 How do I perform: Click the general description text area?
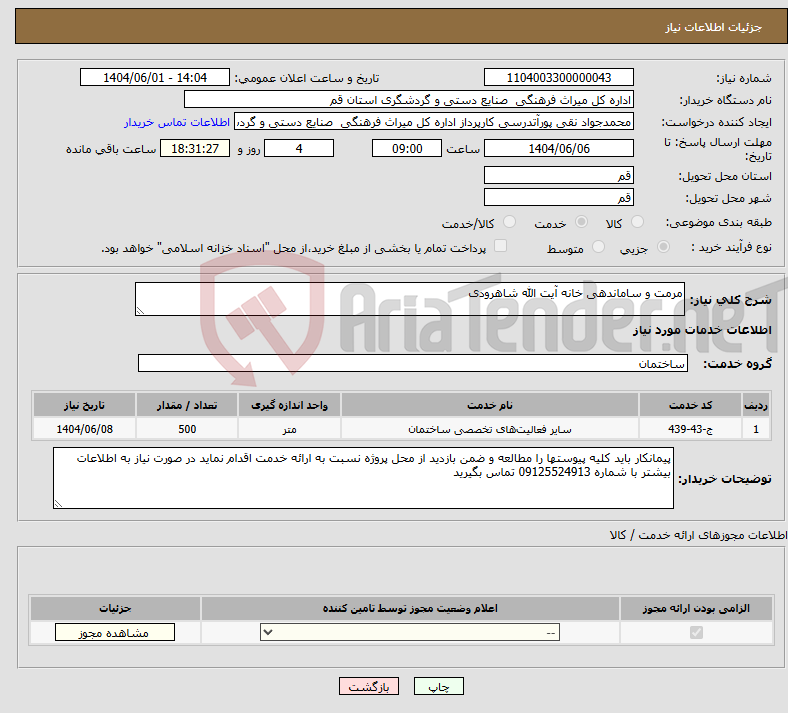[x=410, y=299]
